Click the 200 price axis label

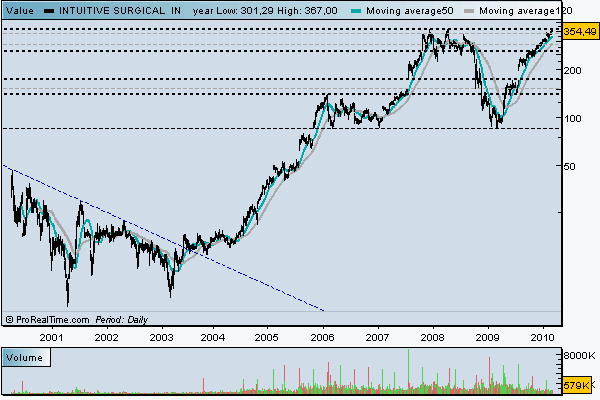pyautogui.click(x=573, y=70)
